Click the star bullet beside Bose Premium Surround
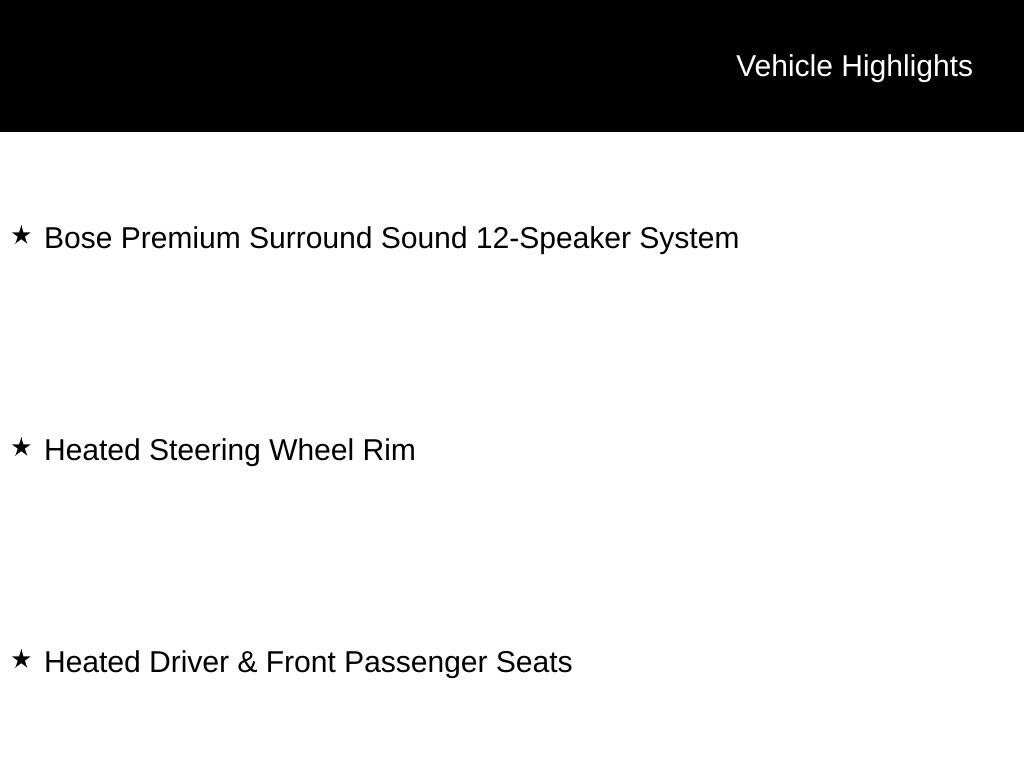The image size is (1024, 768). click(21, 235)
